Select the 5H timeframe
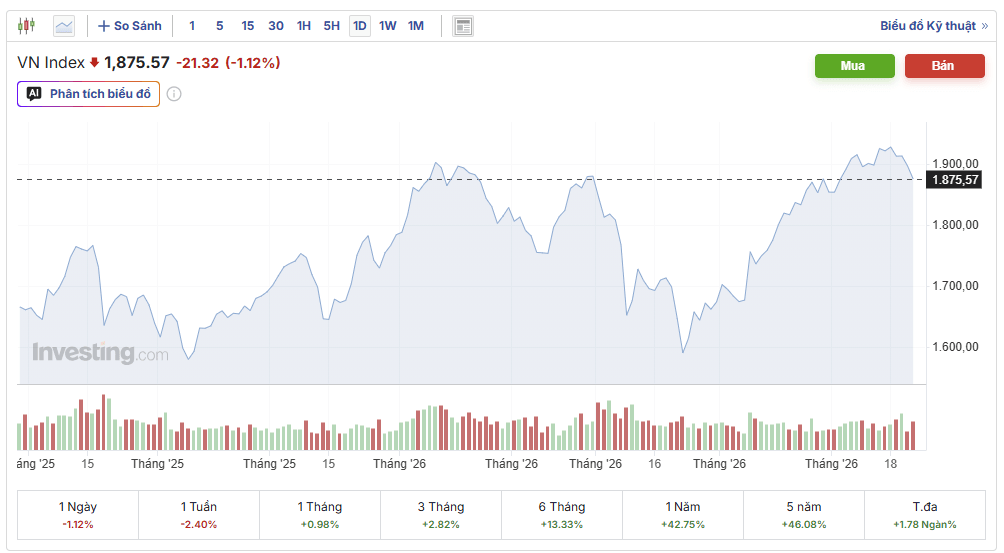 pyautogui.click(x=332, y=26)
